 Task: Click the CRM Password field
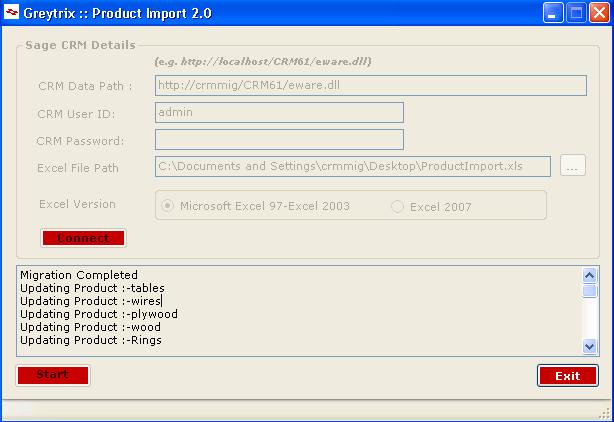[279, 139]
